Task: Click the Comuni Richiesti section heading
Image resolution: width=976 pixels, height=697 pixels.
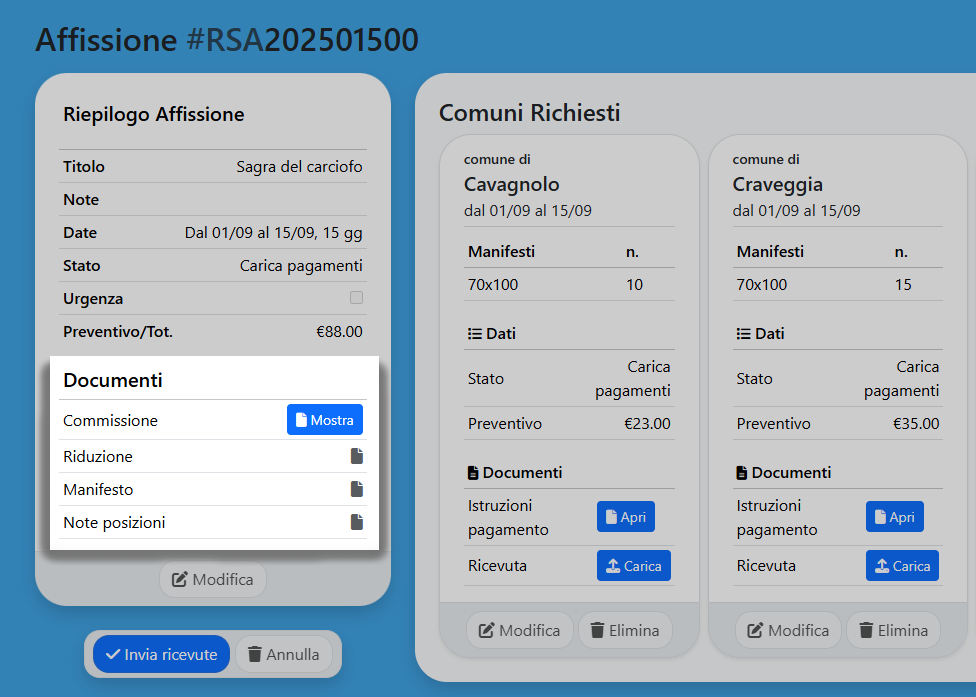Action: coord(529,113)
